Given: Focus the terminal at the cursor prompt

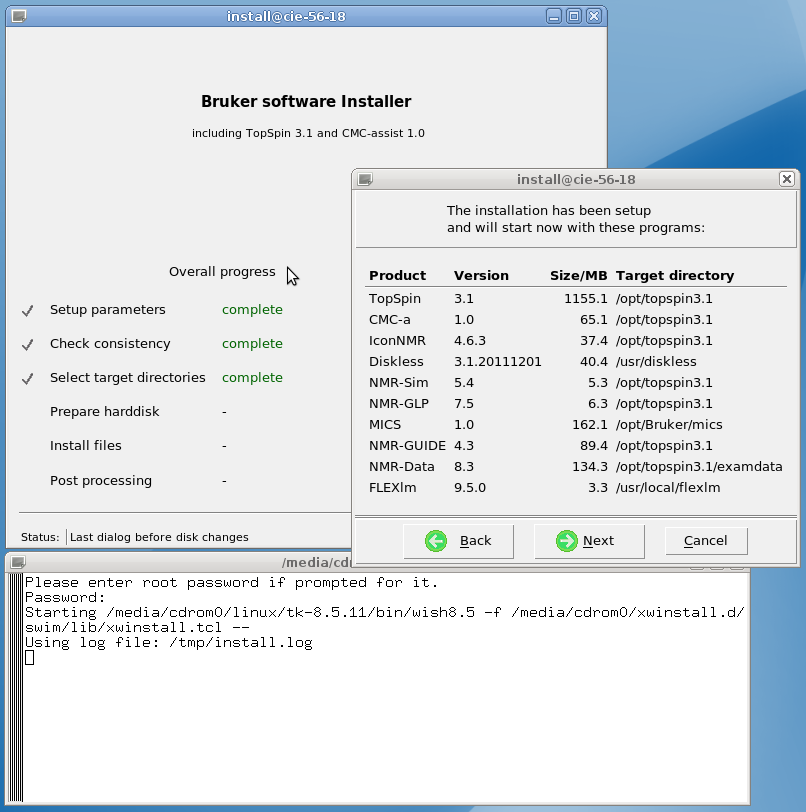Looking at the screenshot, I should point(30,658).
